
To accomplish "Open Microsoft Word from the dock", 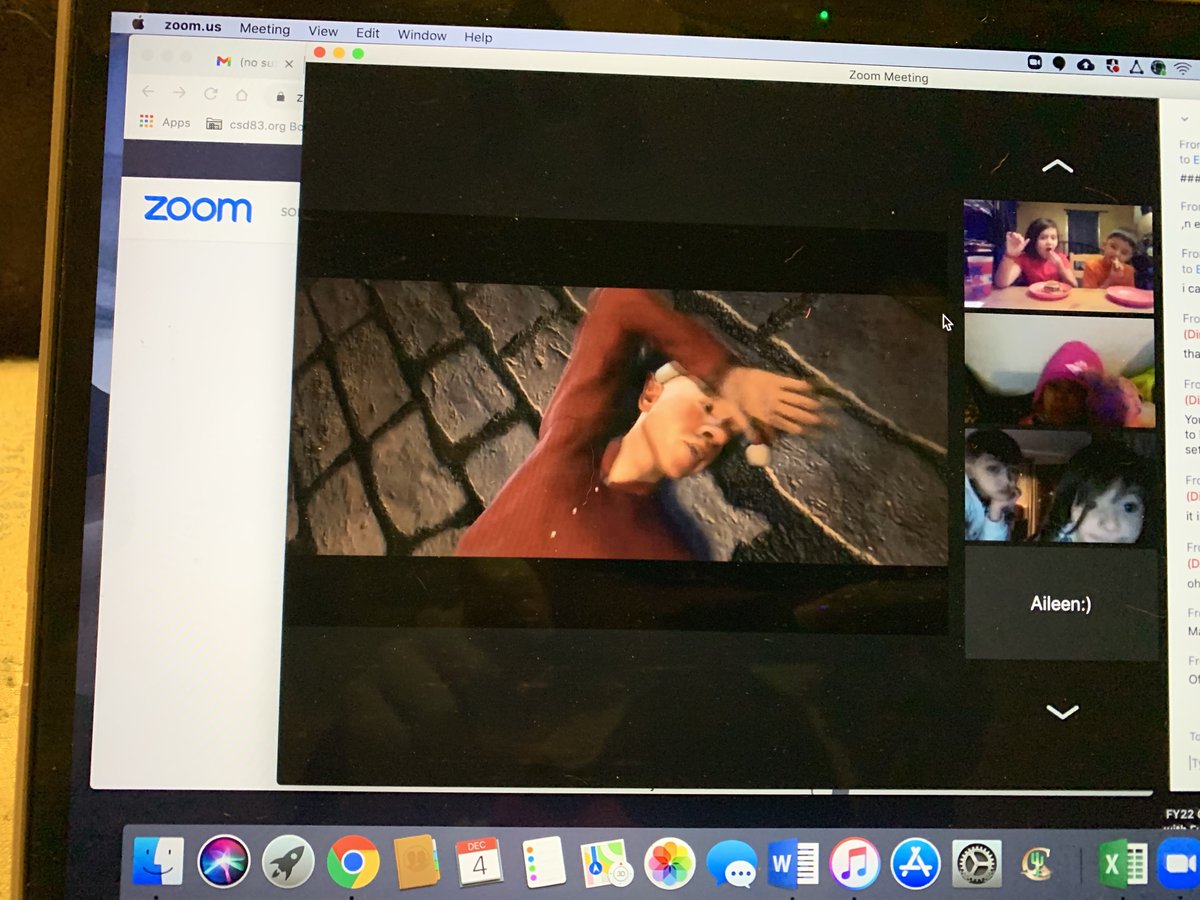I will (793, 863).
